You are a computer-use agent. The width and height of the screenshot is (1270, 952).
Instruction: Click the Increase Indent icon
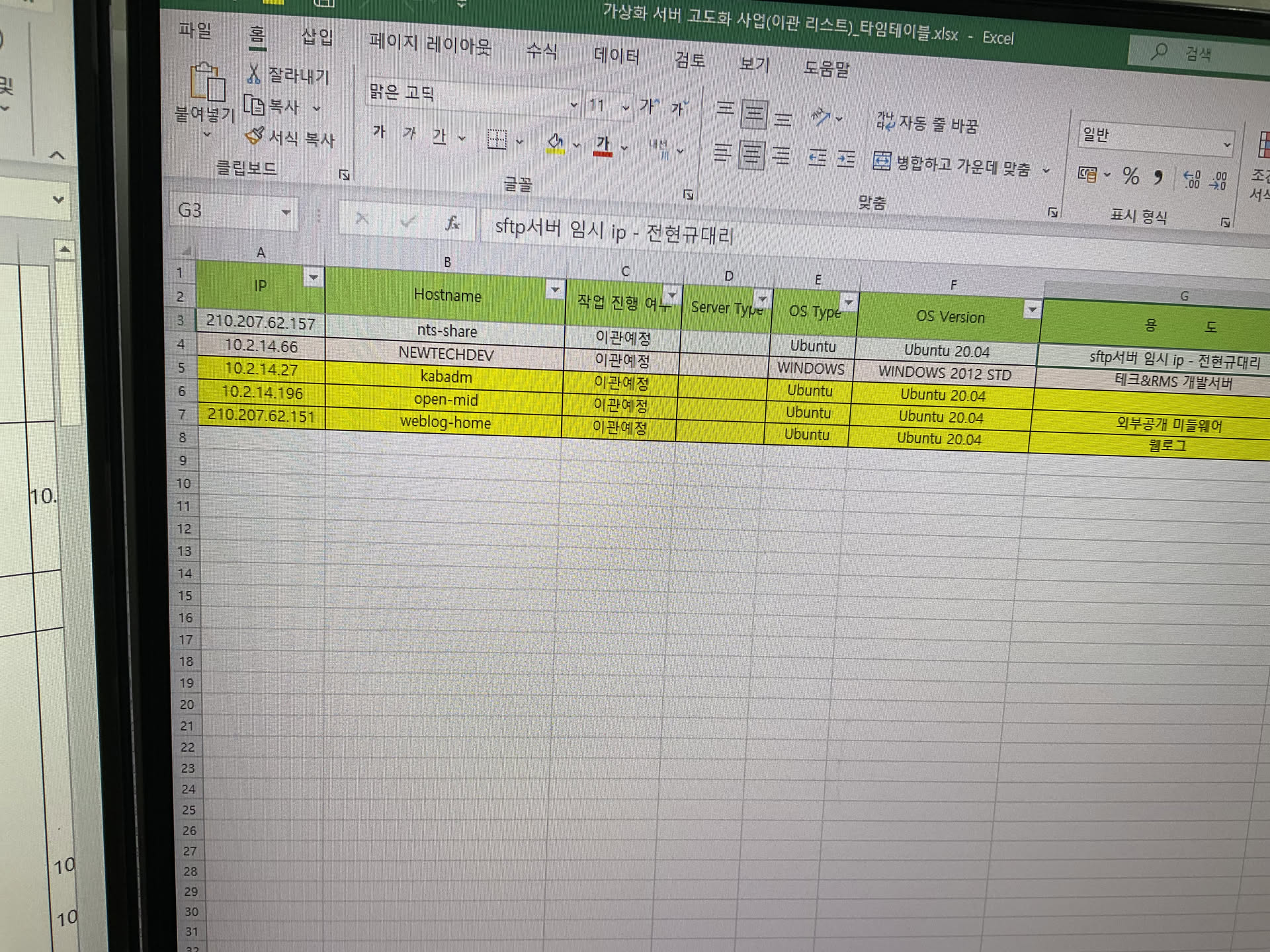[x=846, y=159]
